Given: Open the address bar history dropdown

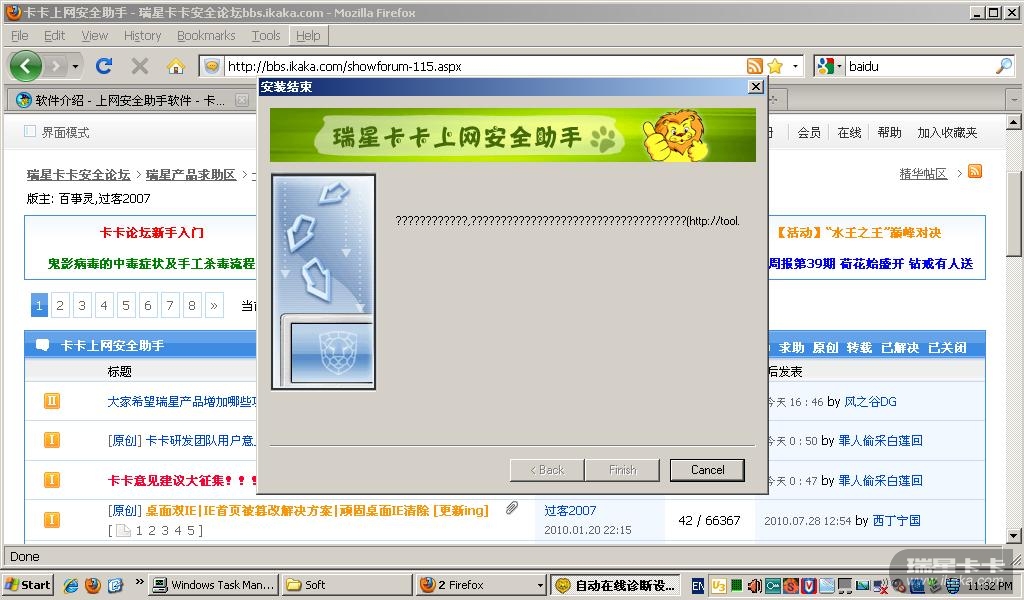Looking at the screenshot, I should (x=795, y=66).
